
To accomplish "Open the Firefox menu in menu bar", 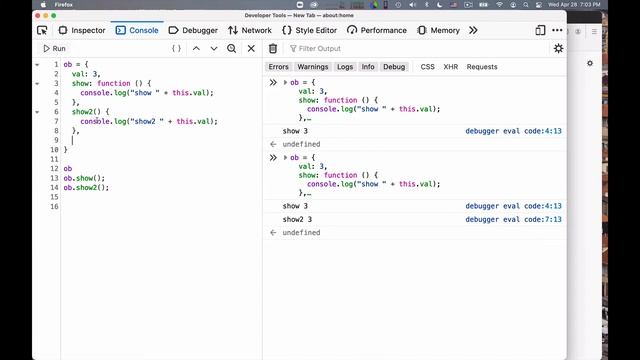I will 63,5.
